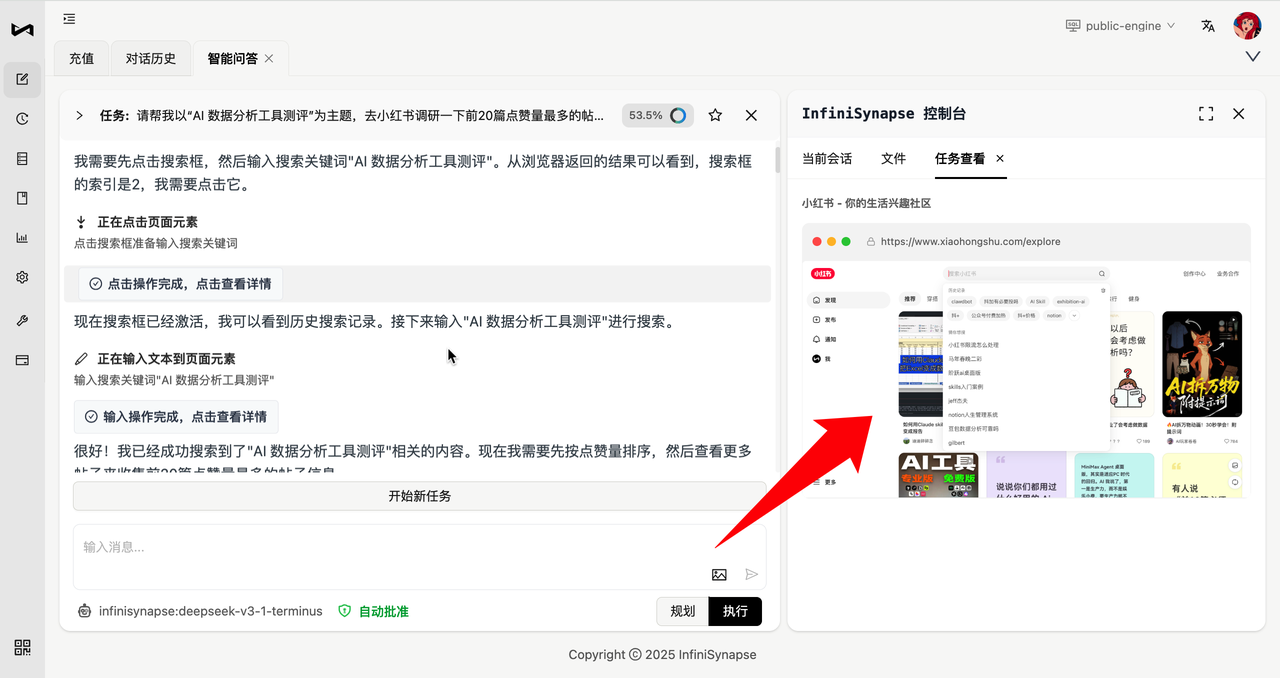Screen dimensions: 1280x678
Task: Open 输入操作完成，点击查看详情
Action: click(x=176, y=417)
